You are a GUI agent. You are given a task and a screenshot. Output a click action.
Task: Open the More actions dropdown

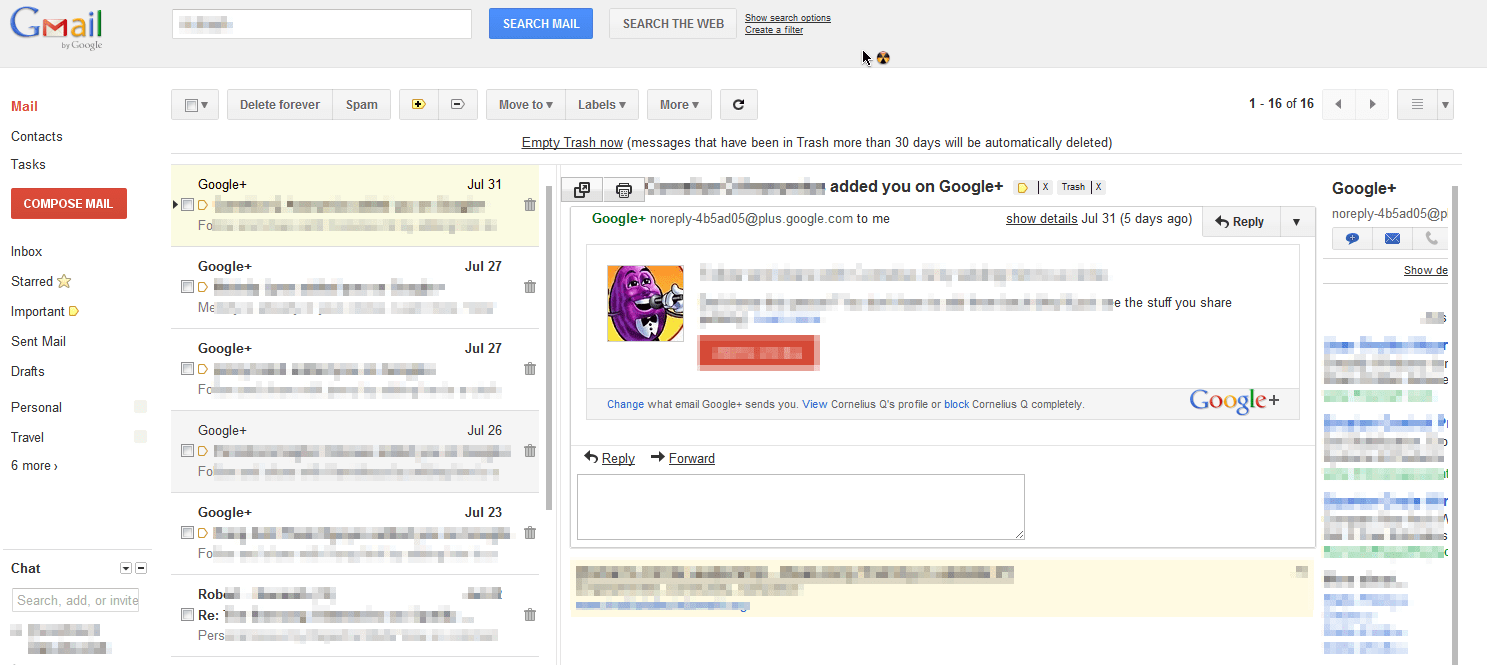click(679, 105)
